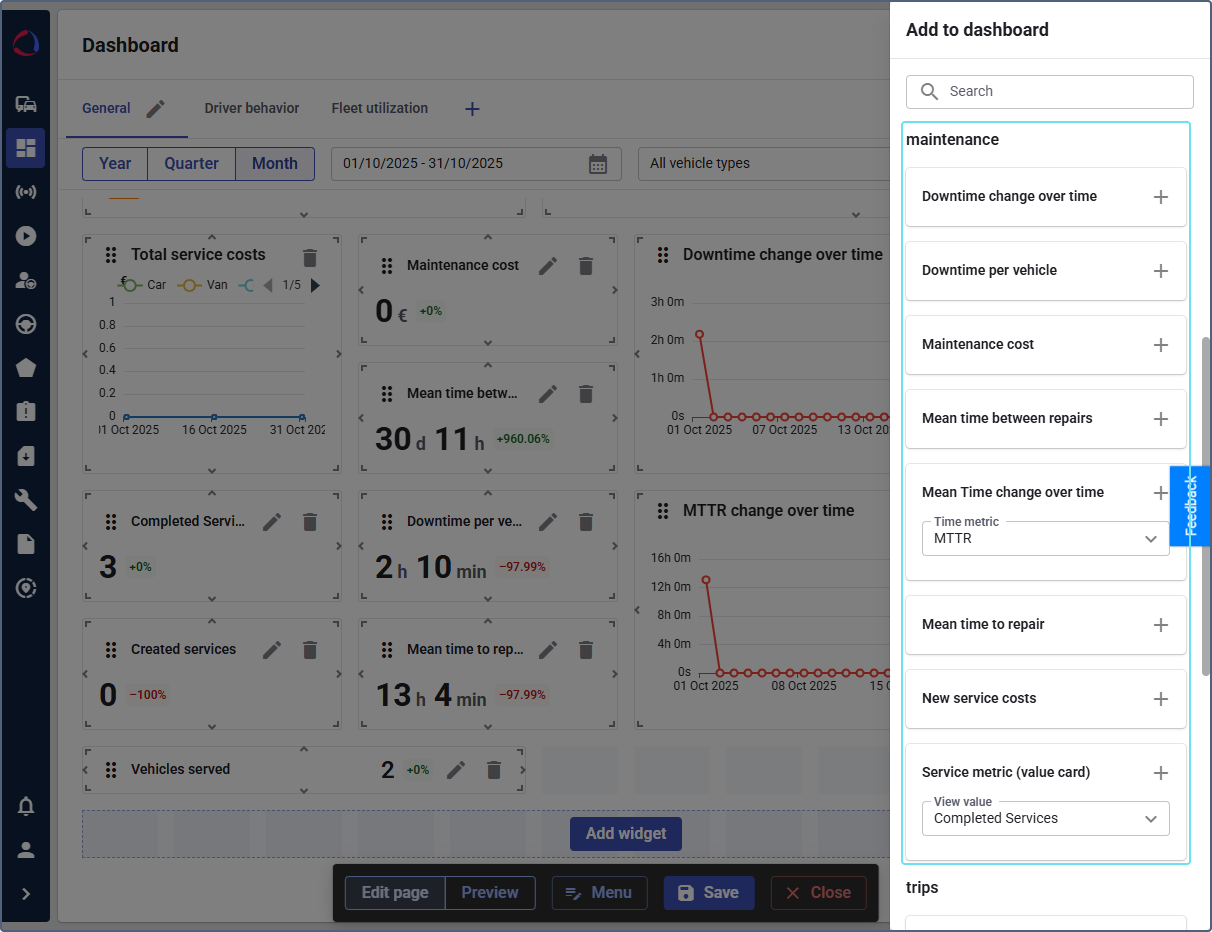Open the Fleet utilization tab
The width and height of the screenshot is (1212, 932).
[380, 108]
